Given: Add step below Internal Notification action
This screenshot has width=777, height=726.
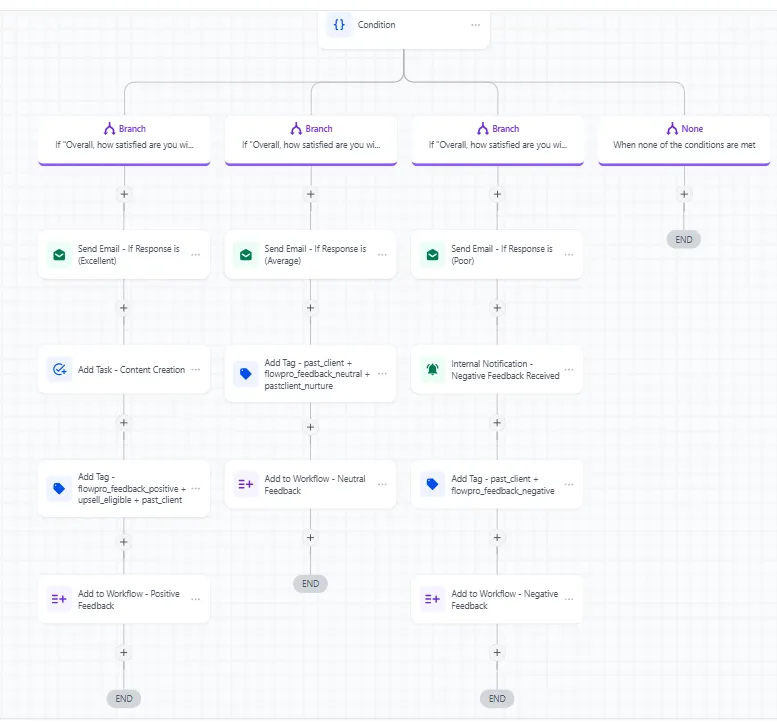Looking at the screenshot, I should click(498, 423).
